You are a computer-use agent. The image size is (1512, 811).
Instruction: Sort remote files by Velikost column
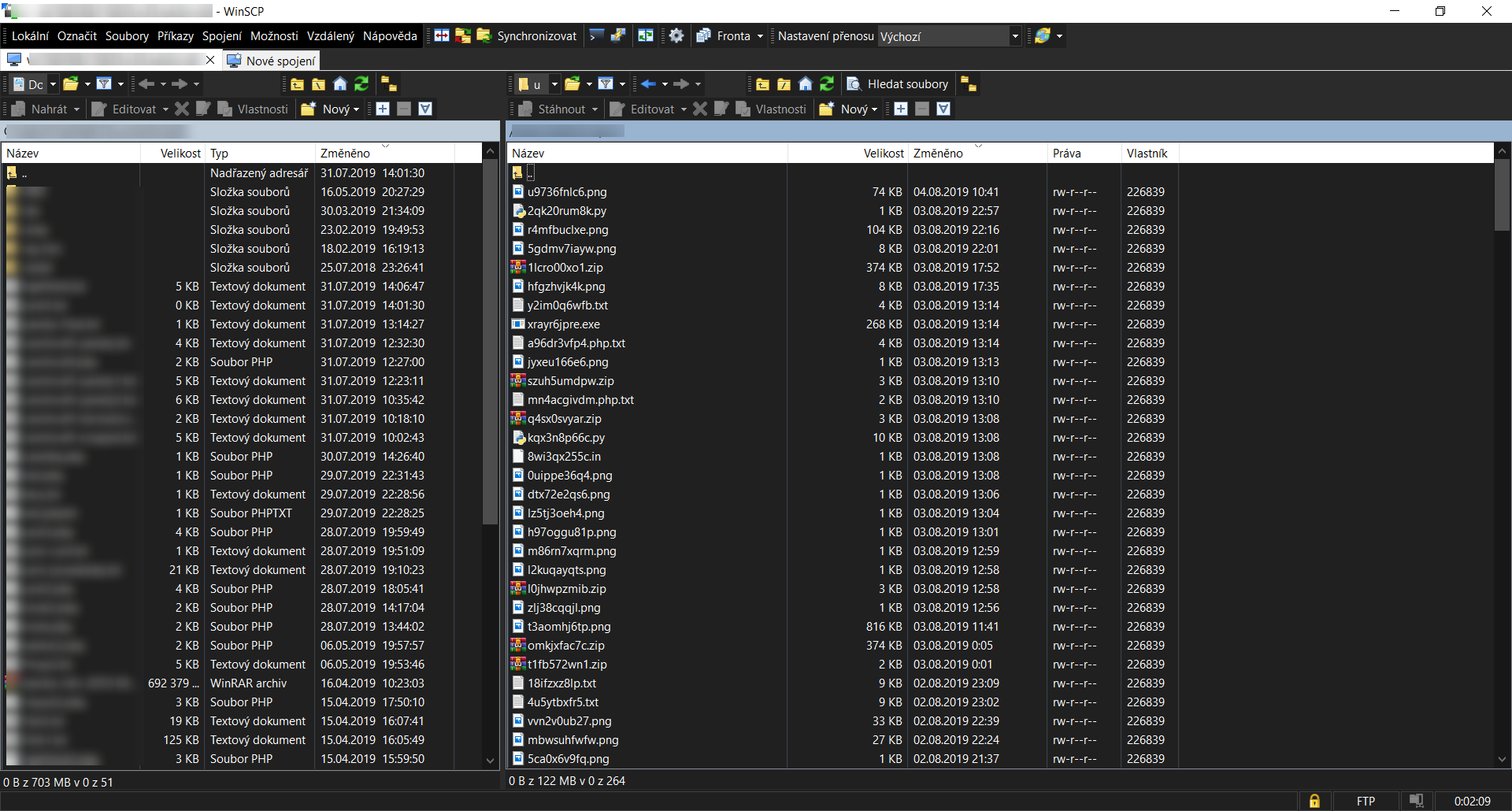[883, 154]
